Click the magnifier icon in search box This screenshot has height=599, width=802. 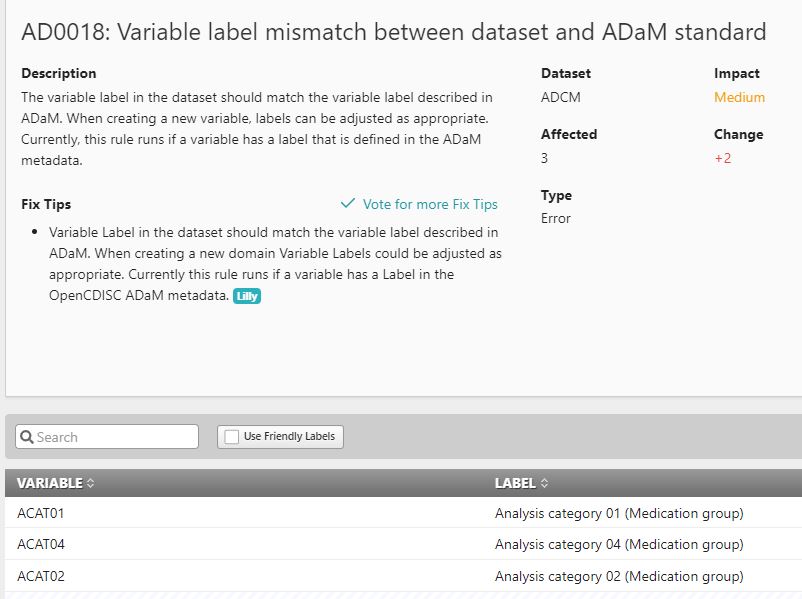(27, 437)
